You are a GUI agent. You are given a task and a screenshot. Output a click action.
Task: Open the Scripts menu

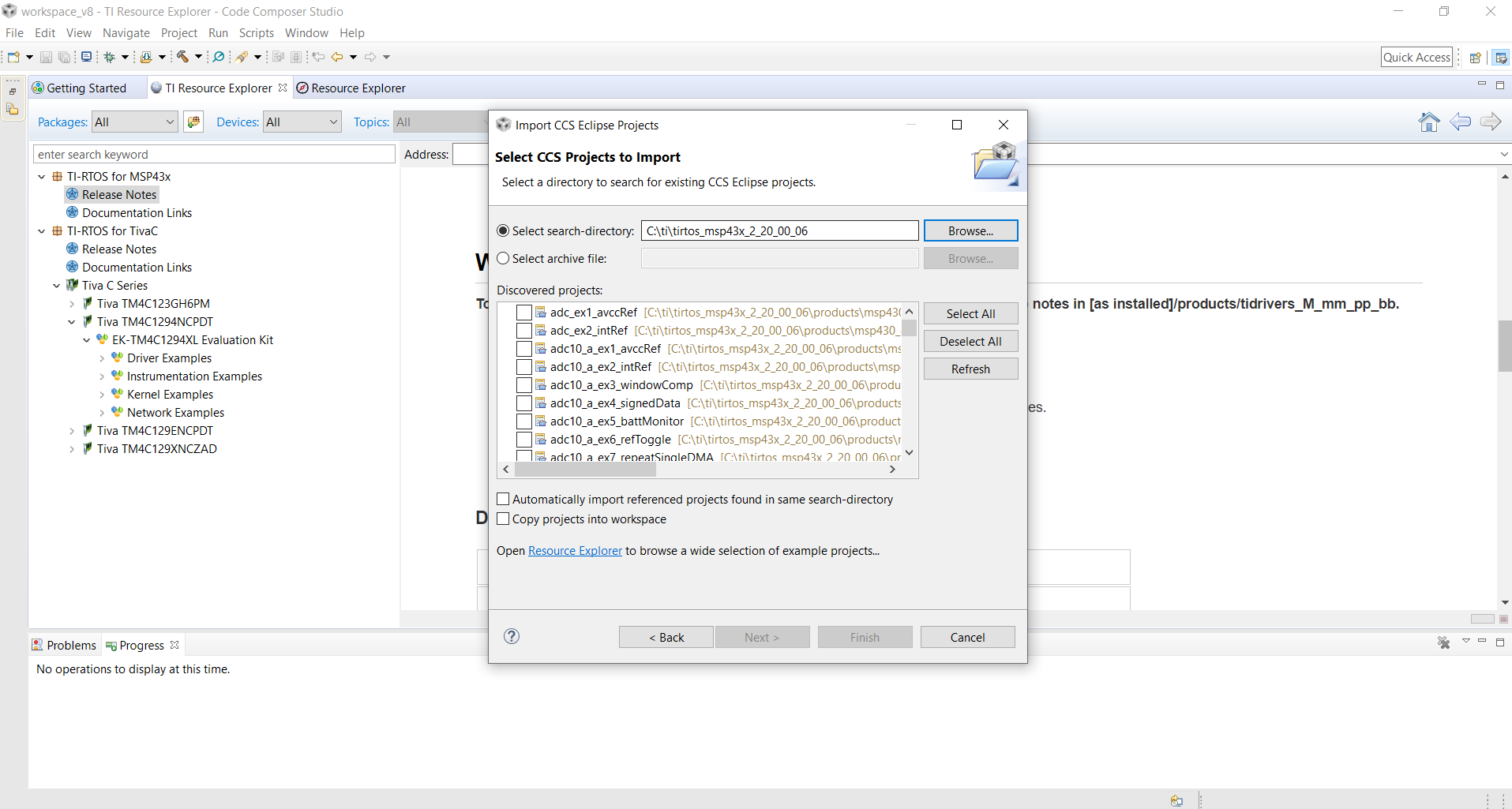click(x=257, y=32)
